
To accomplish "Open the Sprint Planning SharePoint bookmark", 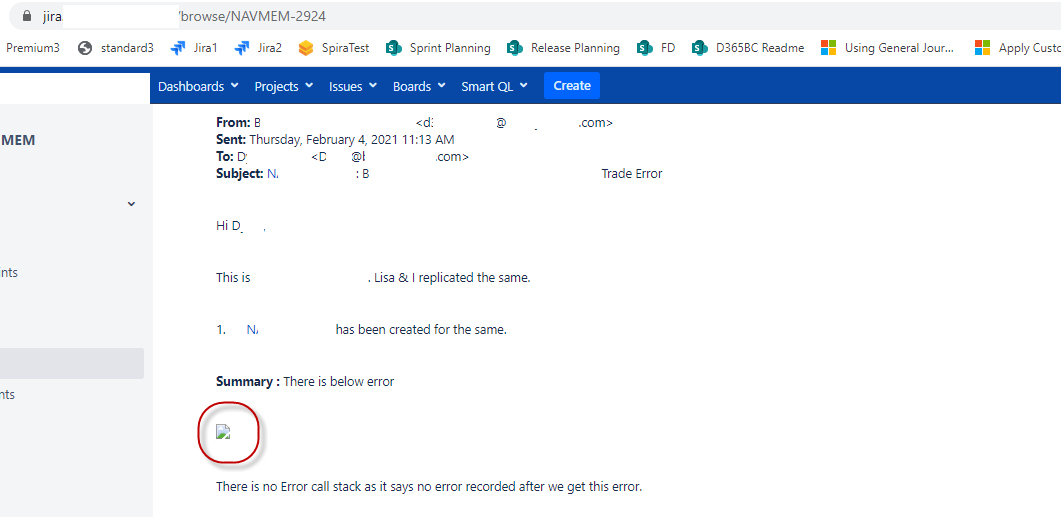I will click(438, 48).
